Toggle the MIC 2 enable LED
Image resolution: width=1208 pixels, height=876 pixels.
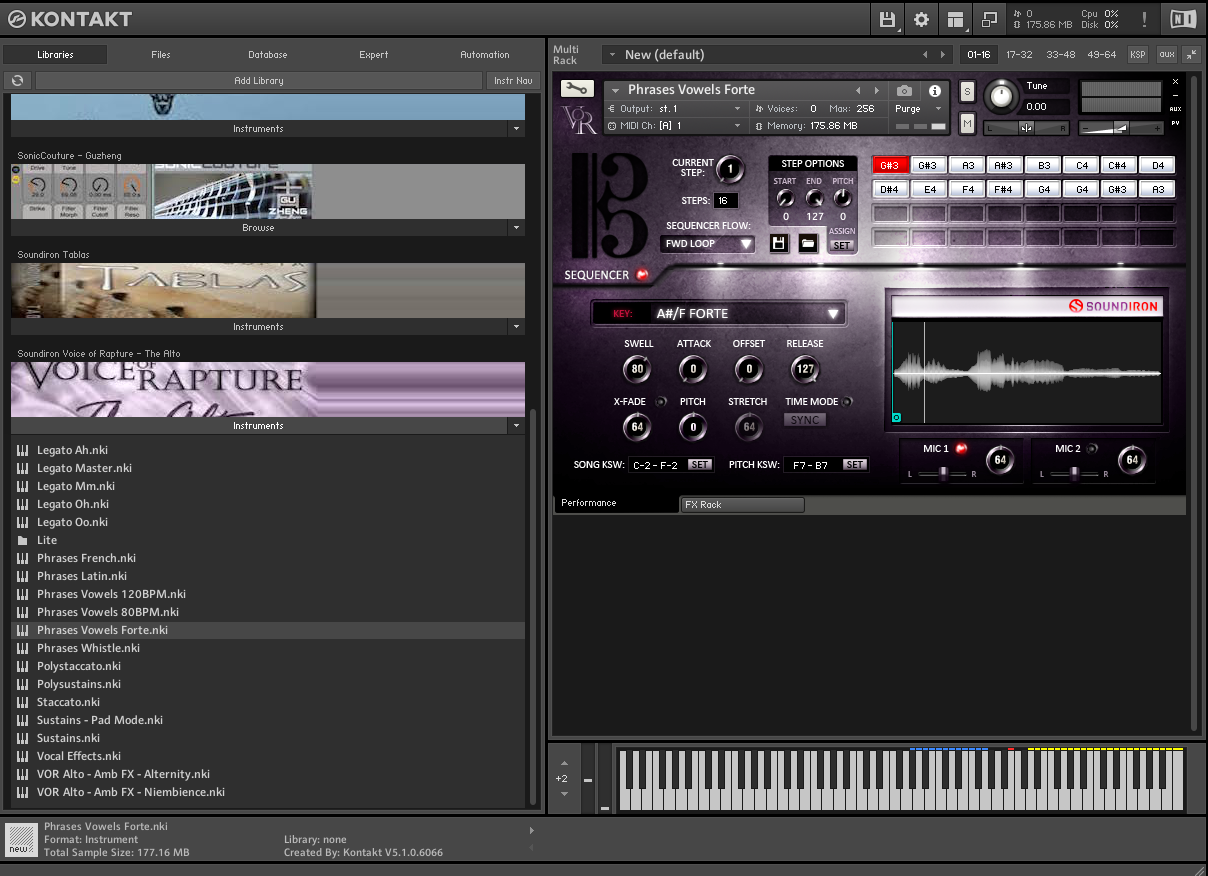coord(1092,449)
